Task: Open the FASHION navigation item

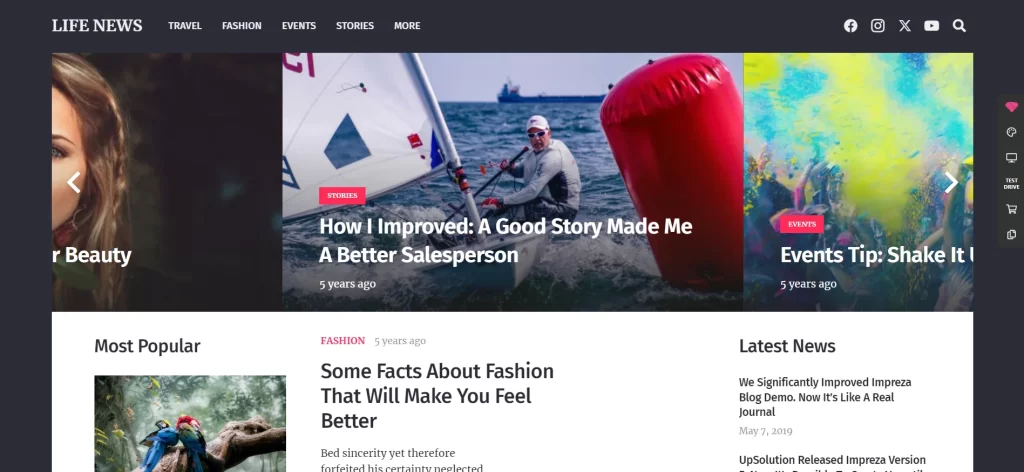Action: point(242,25)
